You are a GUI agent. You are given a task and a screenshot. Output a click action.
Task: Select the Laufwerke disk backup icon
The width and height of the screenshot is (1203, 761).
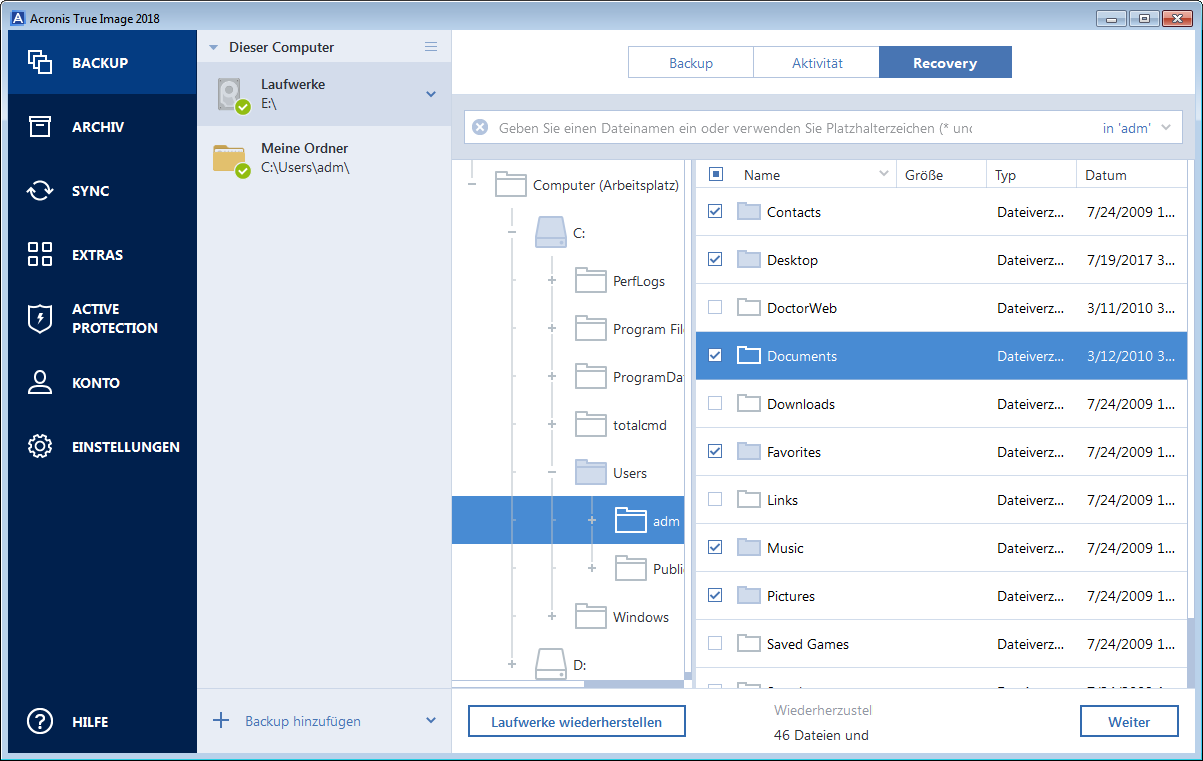[x=232, y=95]
